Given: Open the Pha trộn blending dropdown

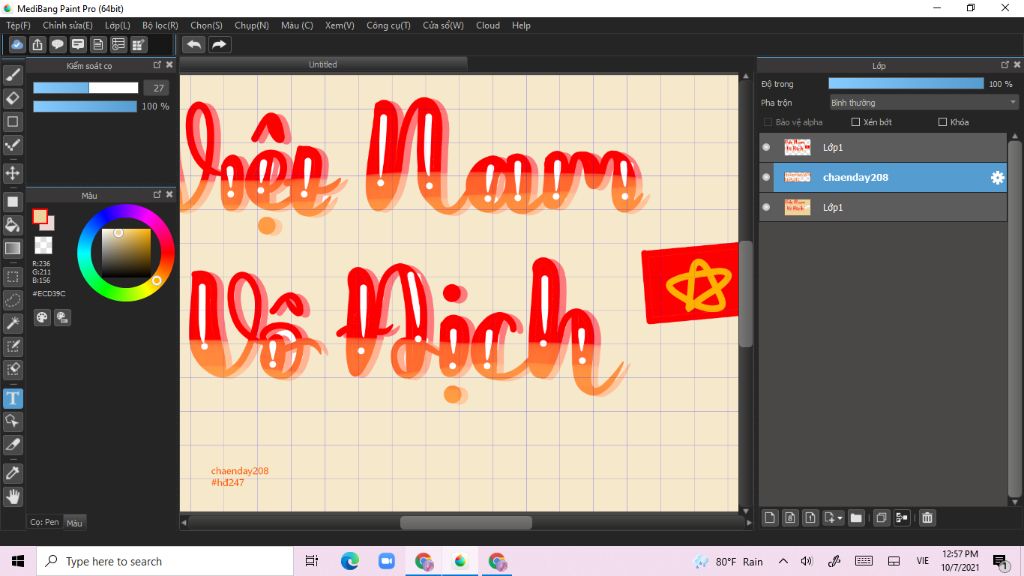Looking at the screenshot, I should click(x=923, y=103).
